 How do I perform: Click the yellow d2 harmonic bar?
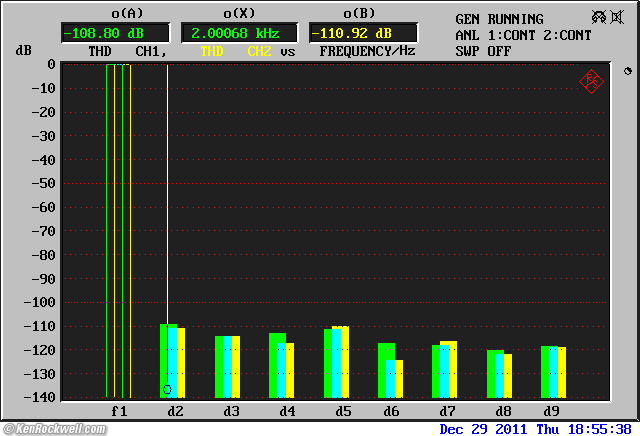(x=181, y=363)
